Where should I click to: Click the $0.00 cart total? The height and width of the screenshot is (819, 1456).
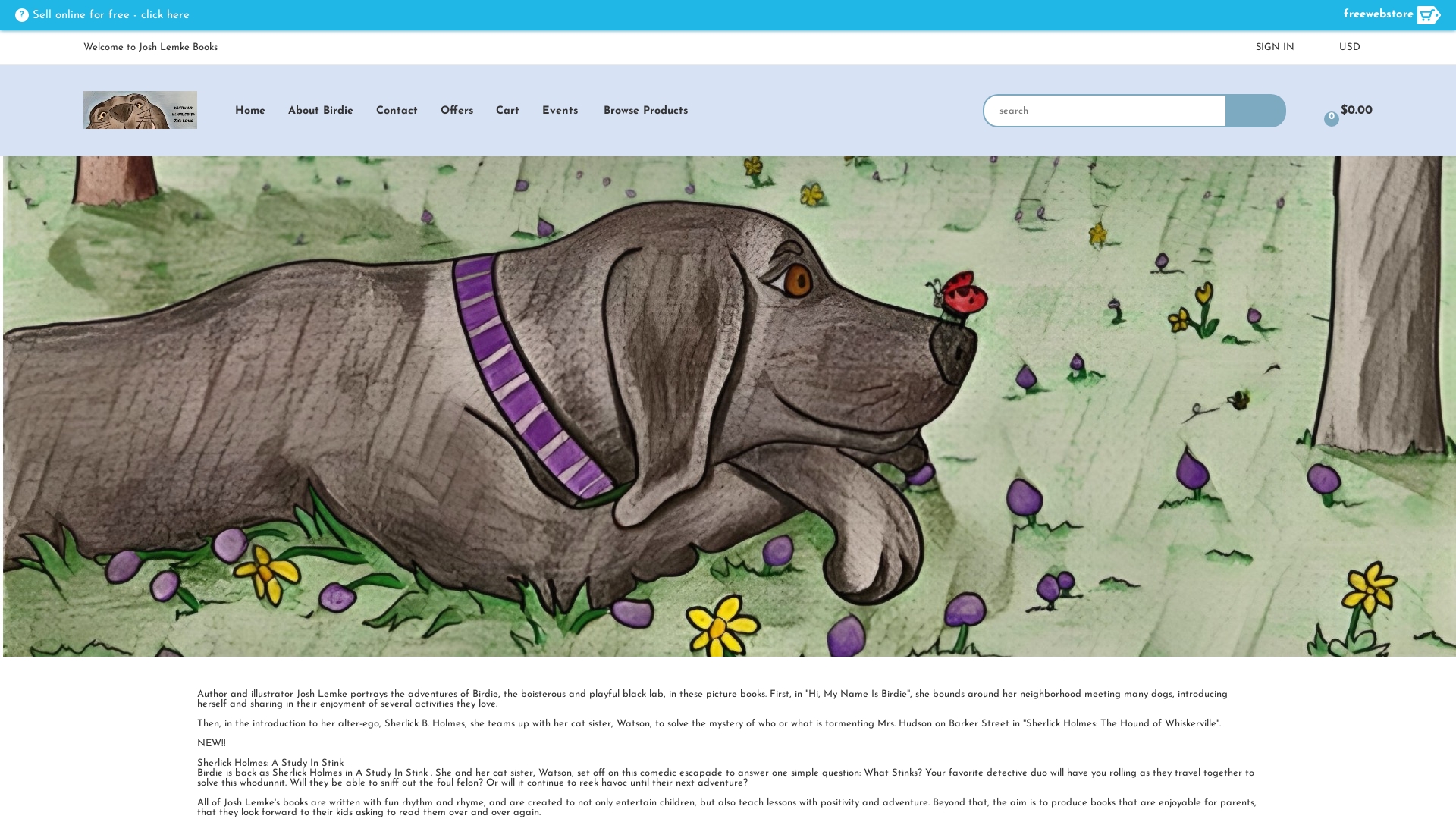[1357, 110]
